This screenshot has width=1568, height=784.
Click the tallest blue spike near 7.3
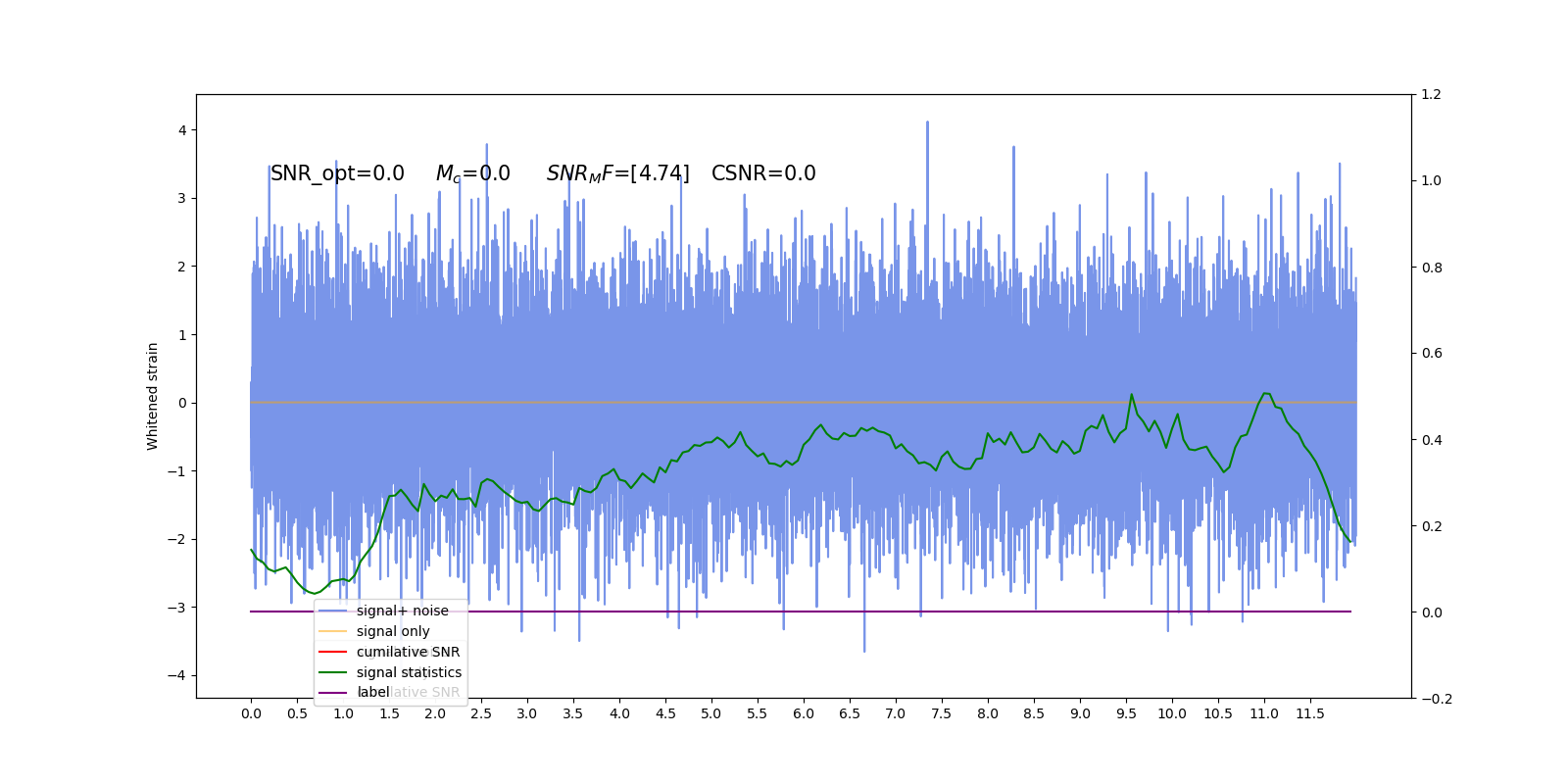click(927, 123)
